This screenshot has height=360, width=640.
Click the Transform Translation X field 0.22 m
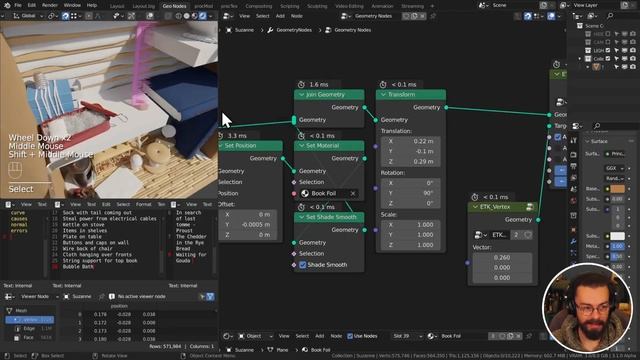pyautogui.click(x=411, y=141)
